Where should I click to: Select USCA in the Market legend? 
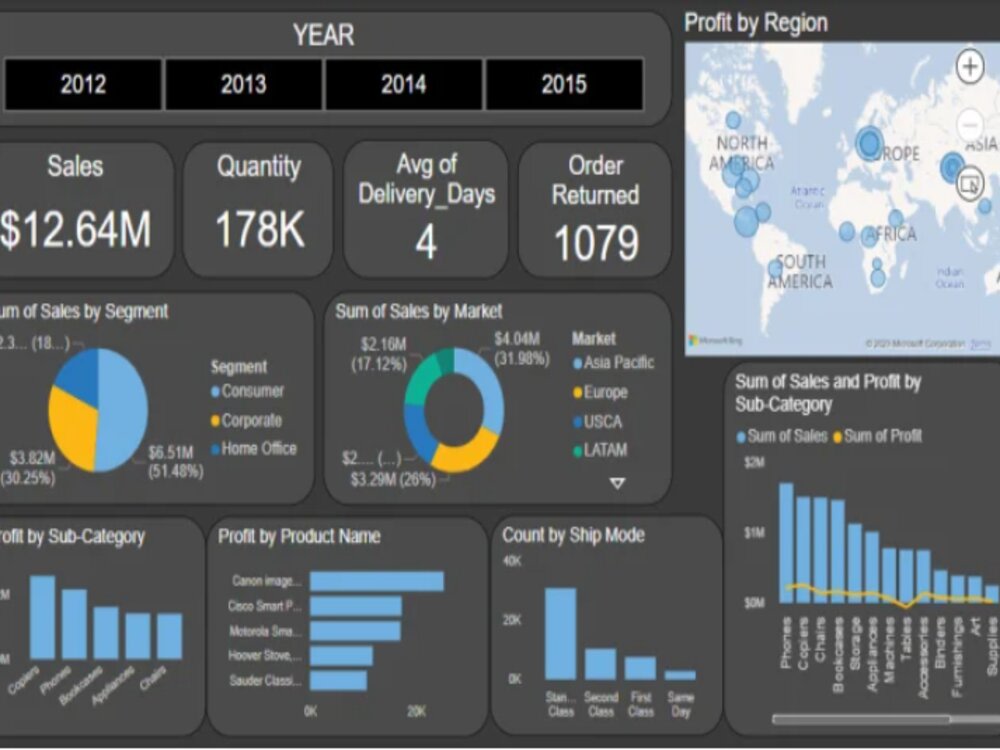pyautogui.click(x=598, y=422)
